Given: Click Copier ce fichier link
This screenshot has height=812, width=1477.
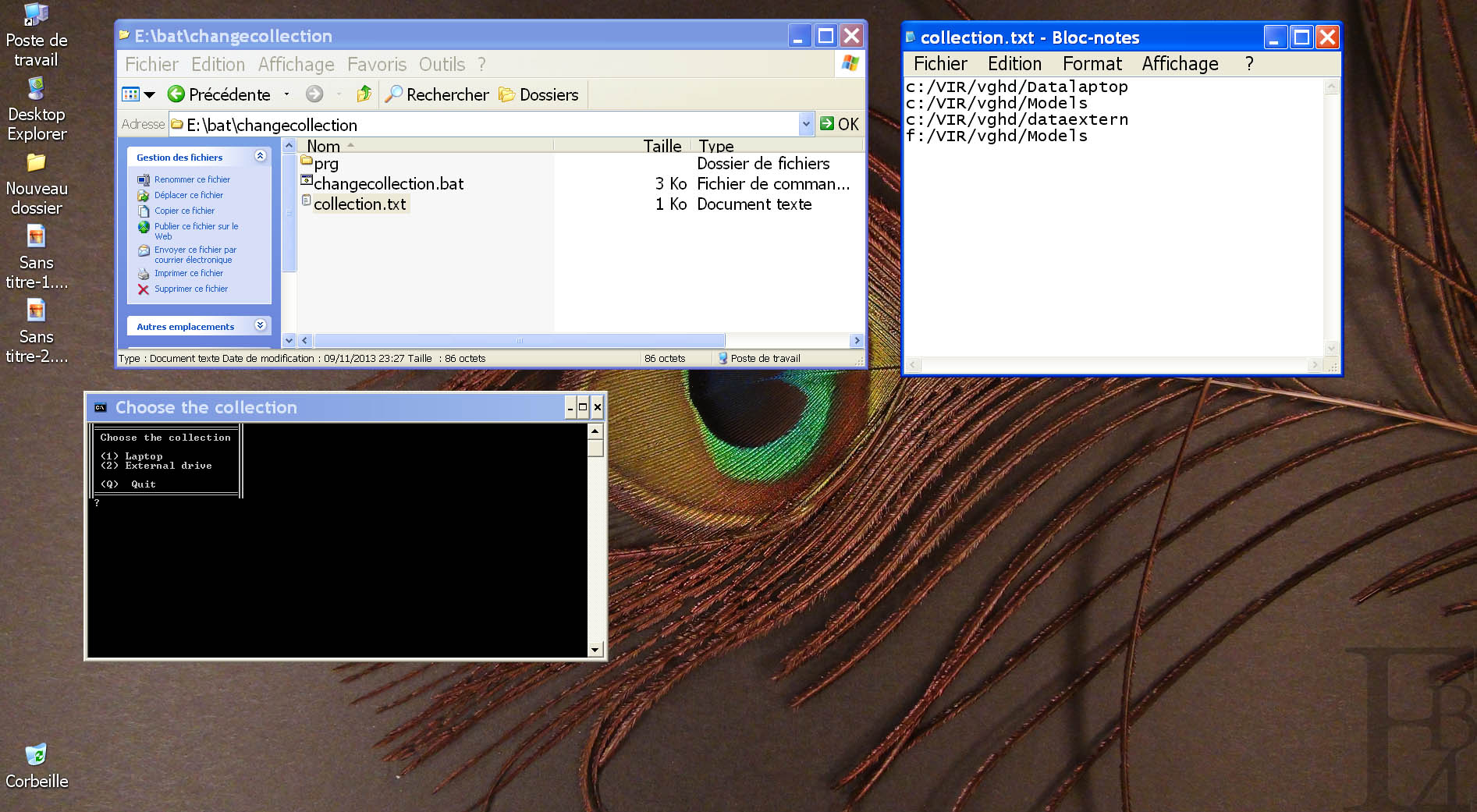Looking at the screenshot, I should [x=184, y=211].
